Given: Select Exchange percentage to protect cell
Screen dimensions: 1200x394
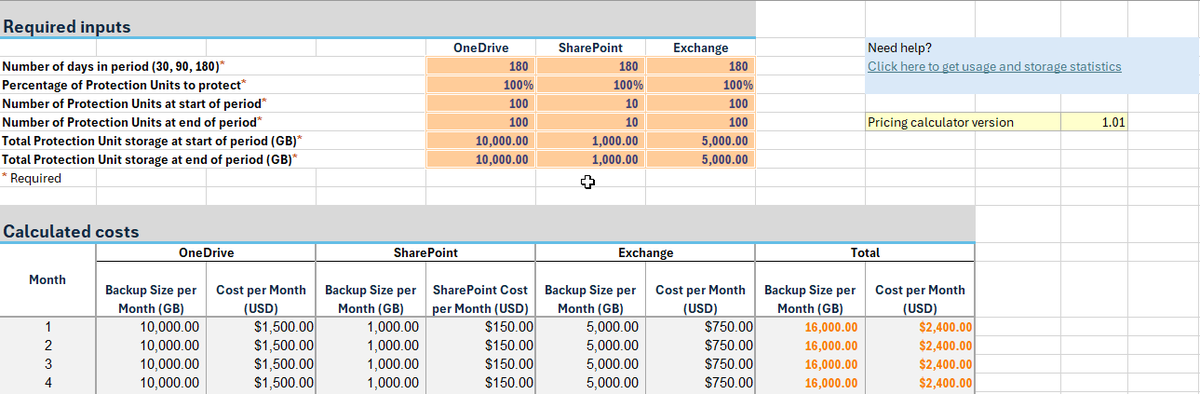Looking at the screenshot, I should tap(700, 85).
